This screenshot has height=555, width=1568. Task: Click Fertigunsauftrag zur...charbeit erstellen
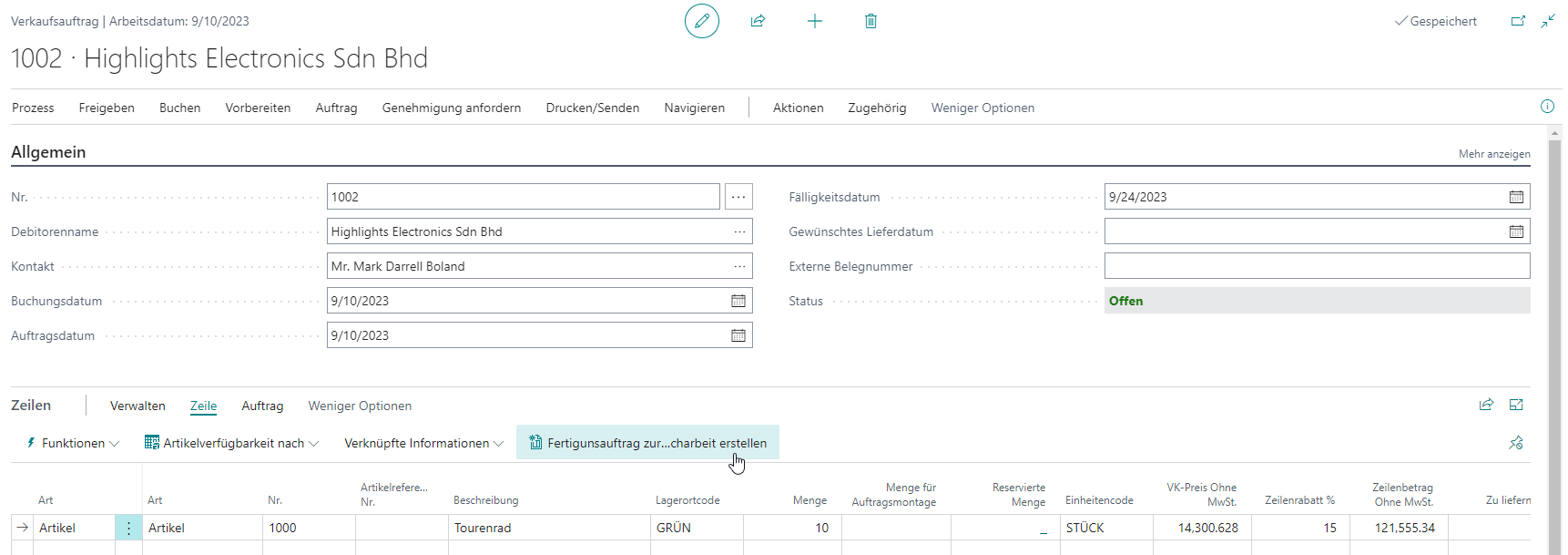[647, 443]
